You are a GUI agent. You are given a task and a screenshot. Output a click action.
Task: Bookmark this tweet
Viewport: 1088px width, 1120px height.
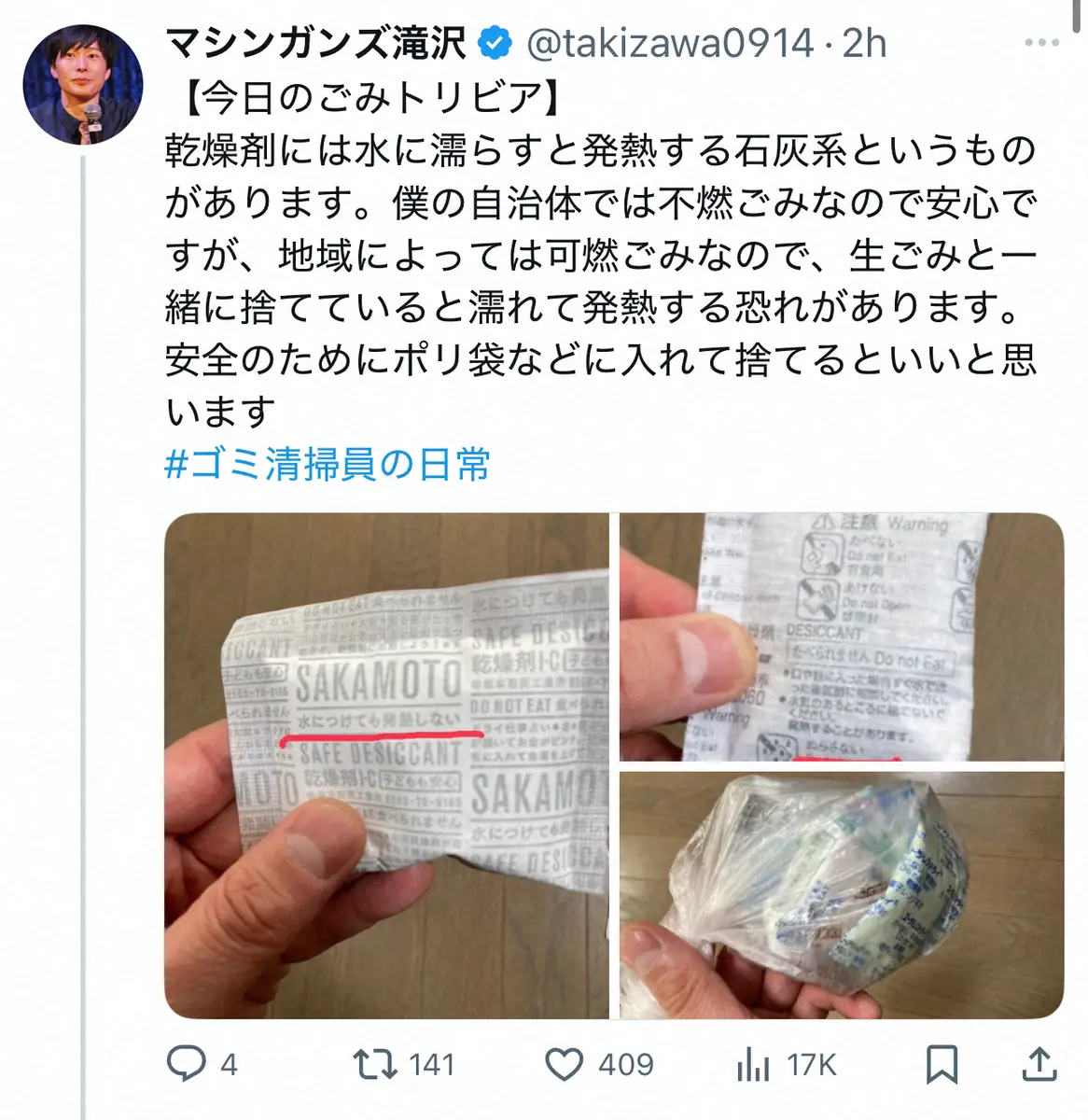tap(942, 1064)
